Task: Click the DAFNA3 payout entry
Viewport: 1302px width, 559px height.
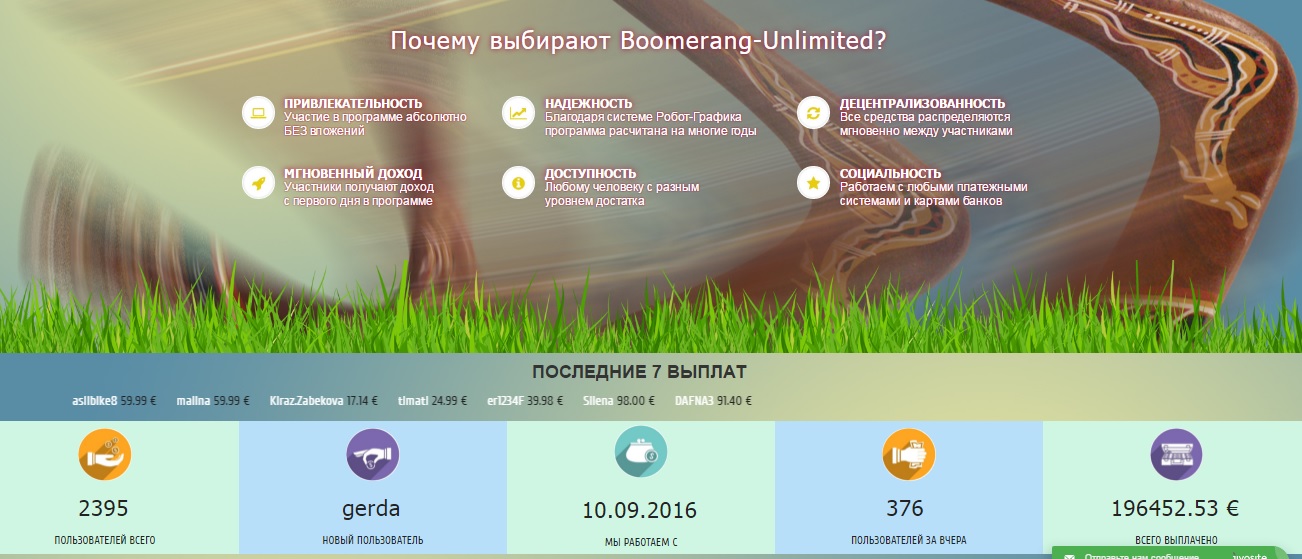Action: (x=711, y=401)
